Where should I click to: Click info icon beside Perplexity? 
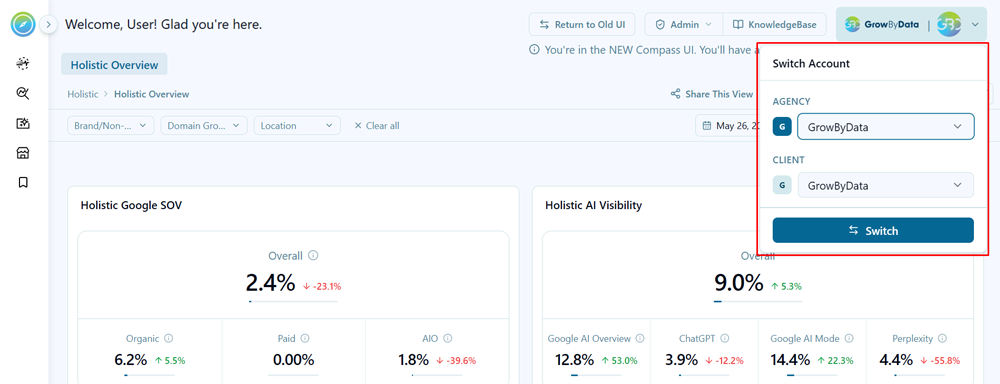(942, 338)
